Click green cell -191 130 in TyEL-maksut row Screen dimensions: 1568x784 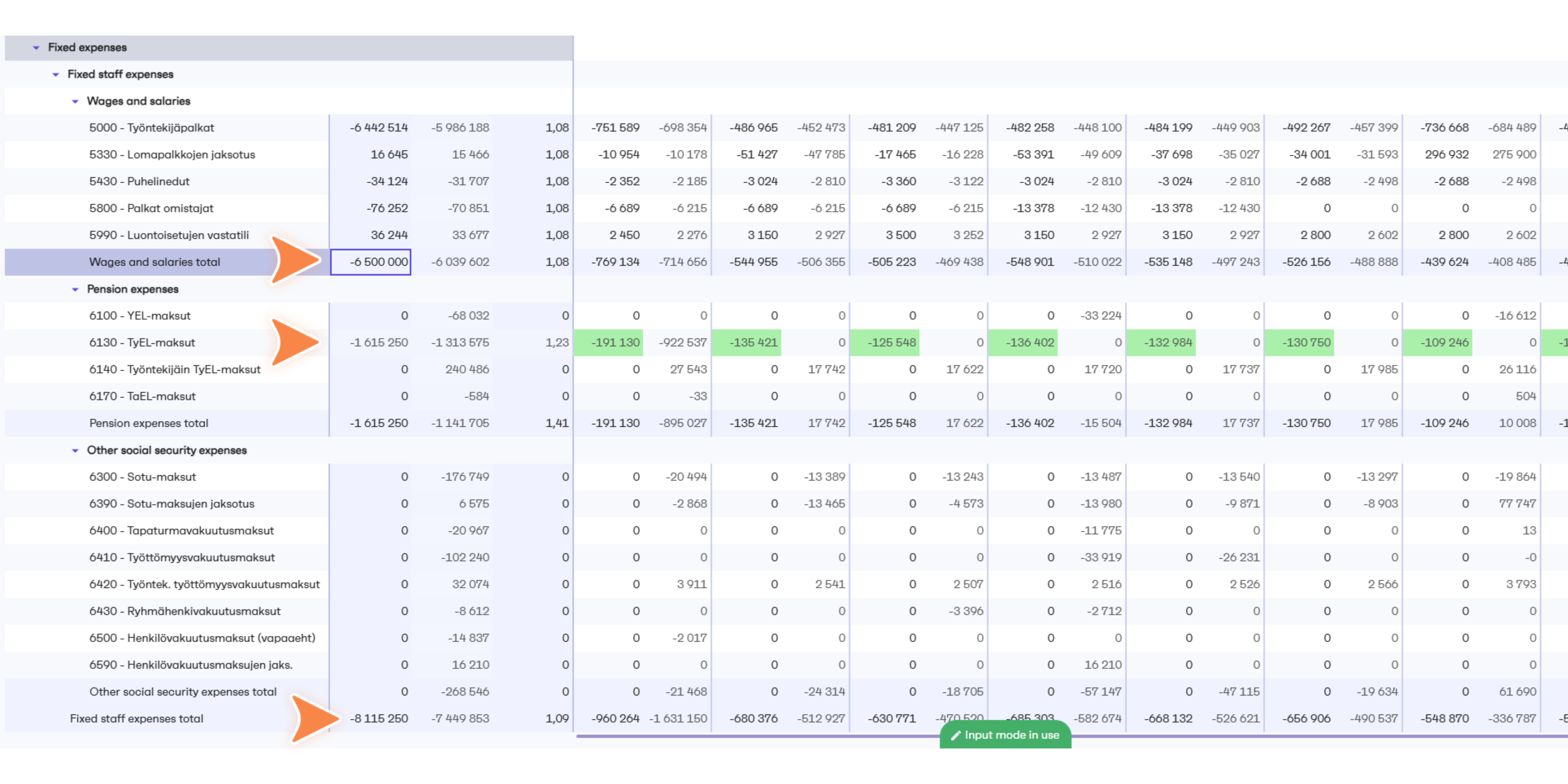pyautogui.click(x=609, y=343)
